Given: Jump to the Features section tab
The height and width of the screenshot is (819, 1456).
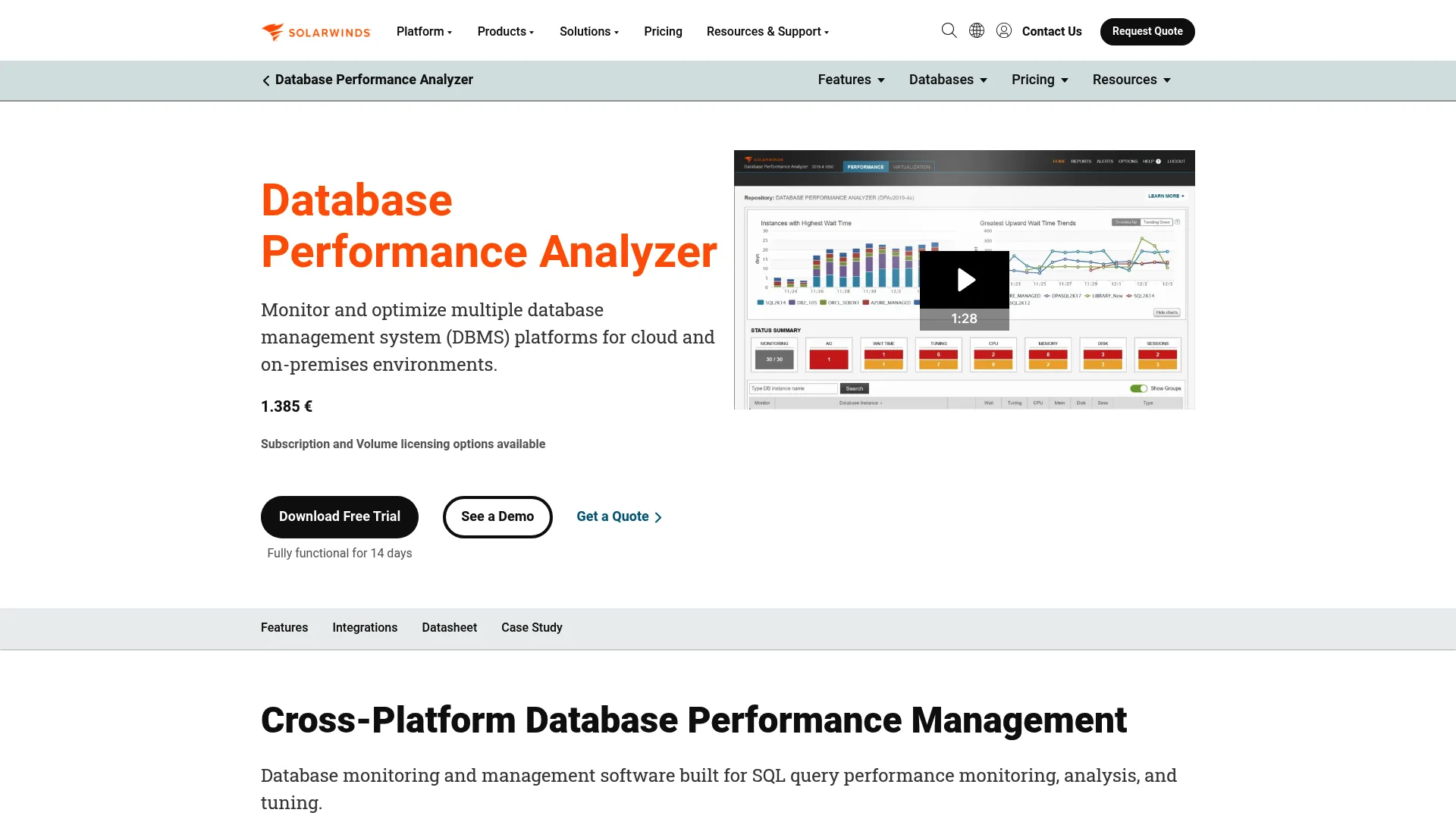Looking at the screenshot, I should (284, 628).
